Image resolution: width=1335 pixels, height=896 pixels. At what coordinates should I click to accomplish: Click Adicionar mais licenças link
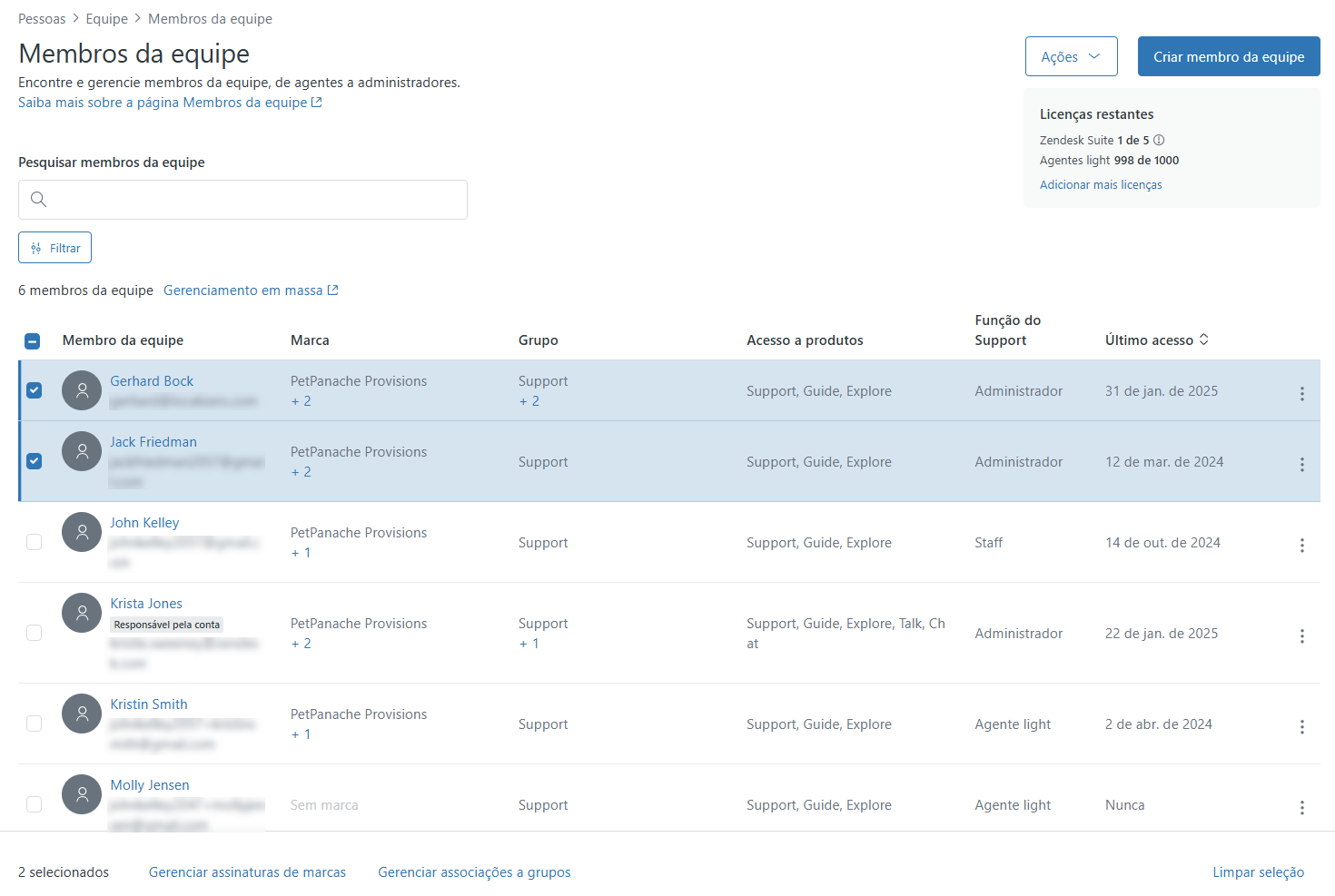(1101, 184)
